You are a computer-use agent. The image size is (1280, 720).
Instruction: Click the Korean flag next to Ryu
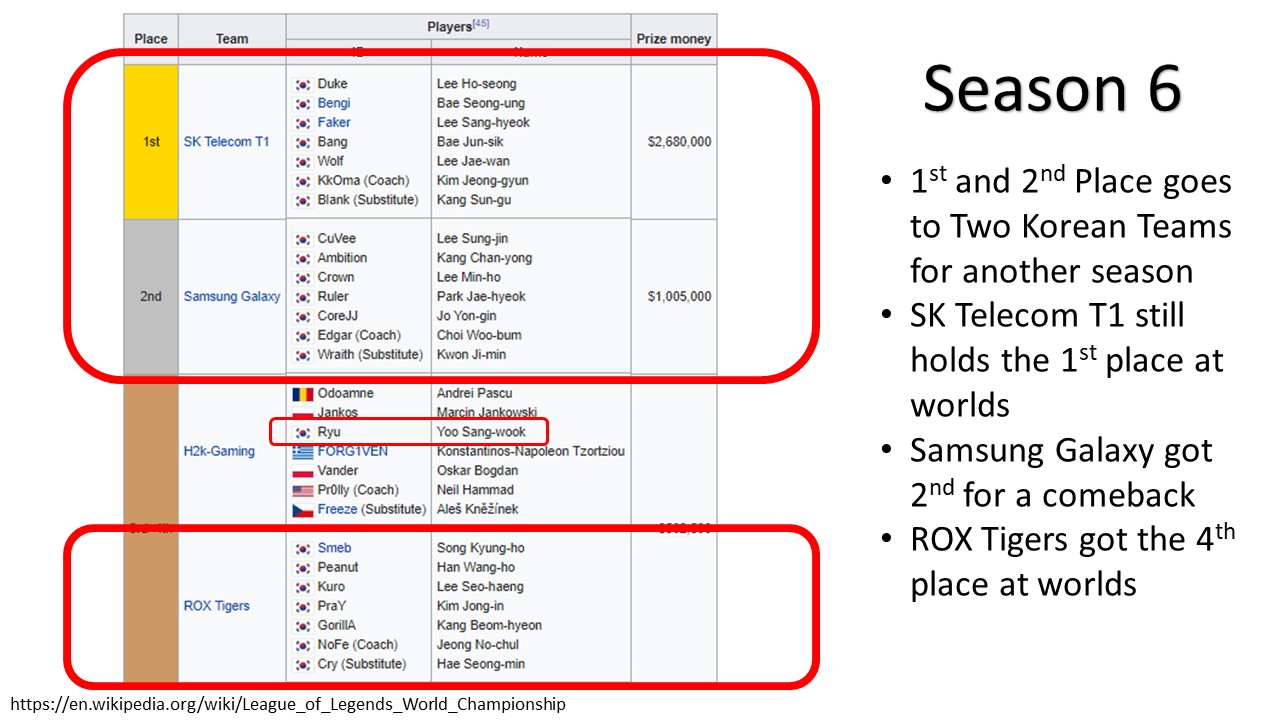[303, 433]
